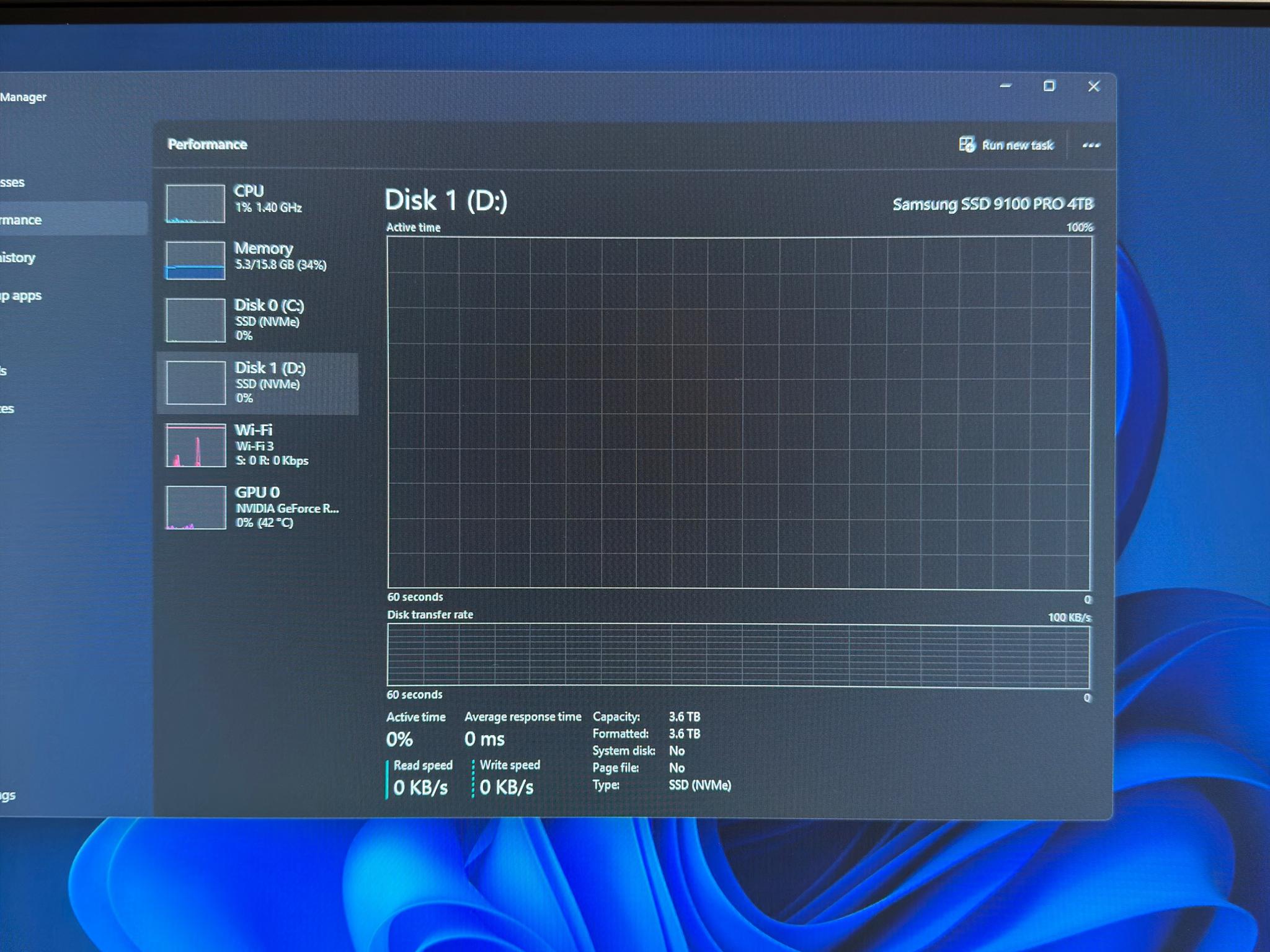This screenshot has width=1270, height=952.
Task: Click the System disk No value
Action: (x=677, y=751)
